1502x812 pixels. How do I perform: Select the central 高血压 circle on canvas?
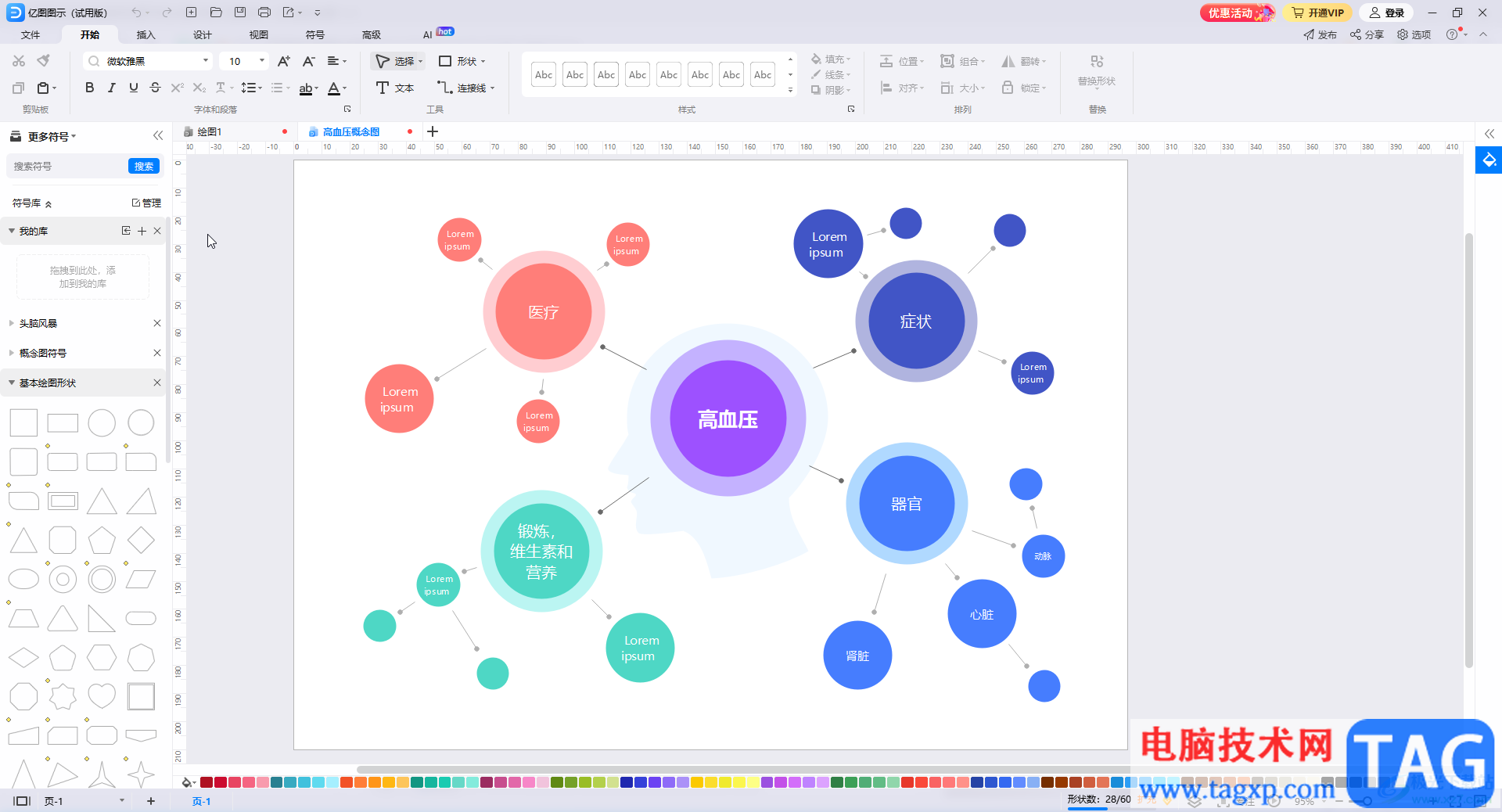tap(728, 419)
